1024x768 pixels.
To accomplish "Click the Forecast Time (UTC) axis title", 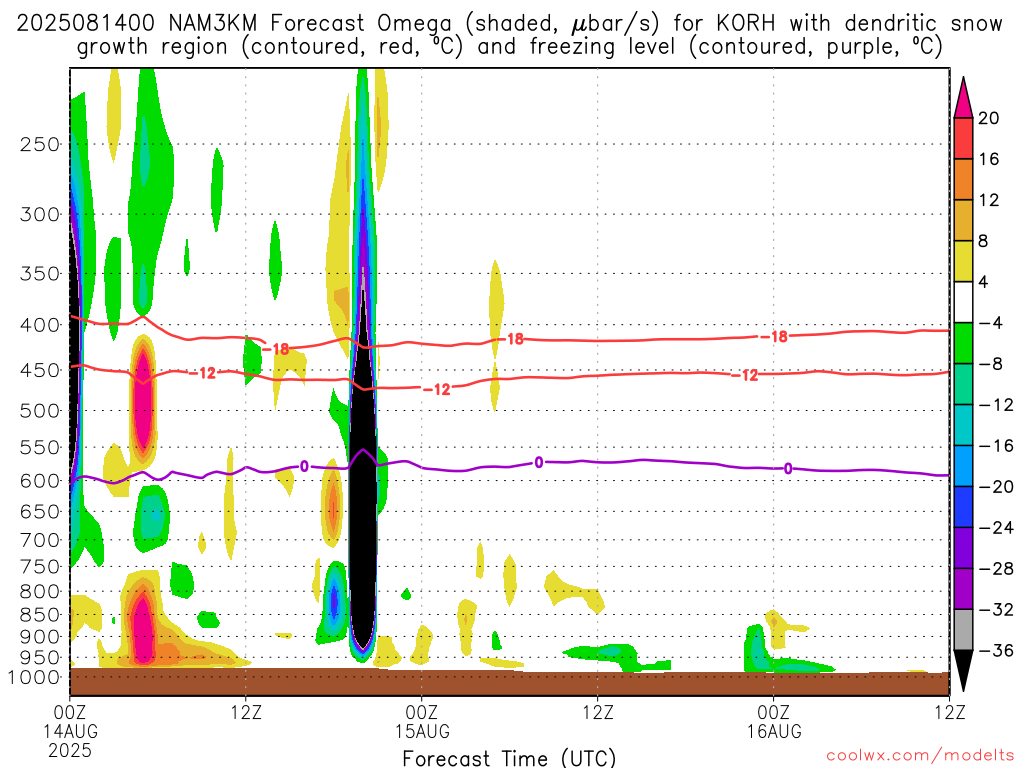I will tap(509, 758).
